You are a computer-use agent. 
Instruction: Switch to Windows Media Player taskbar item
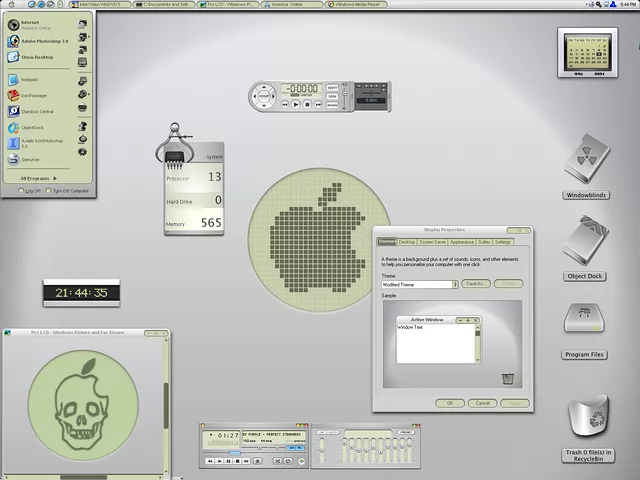[356, 4]
